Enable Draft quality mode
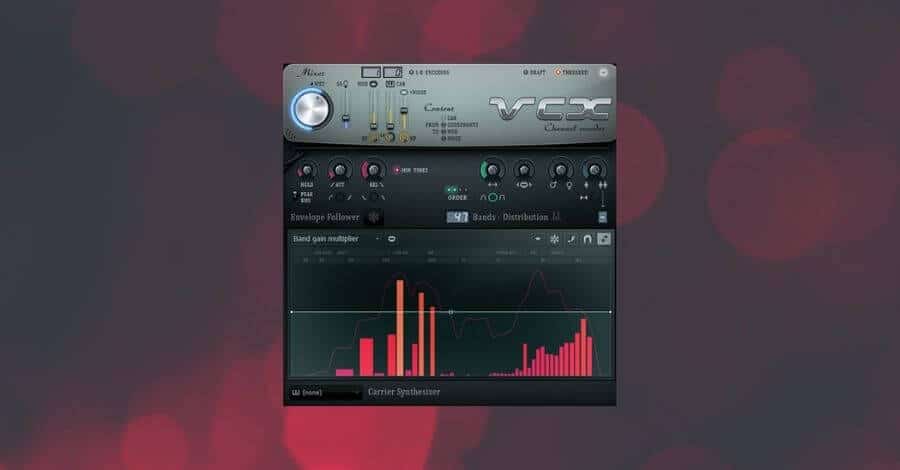Viewport: 900px width, 470px height. [x=534, y=72]
